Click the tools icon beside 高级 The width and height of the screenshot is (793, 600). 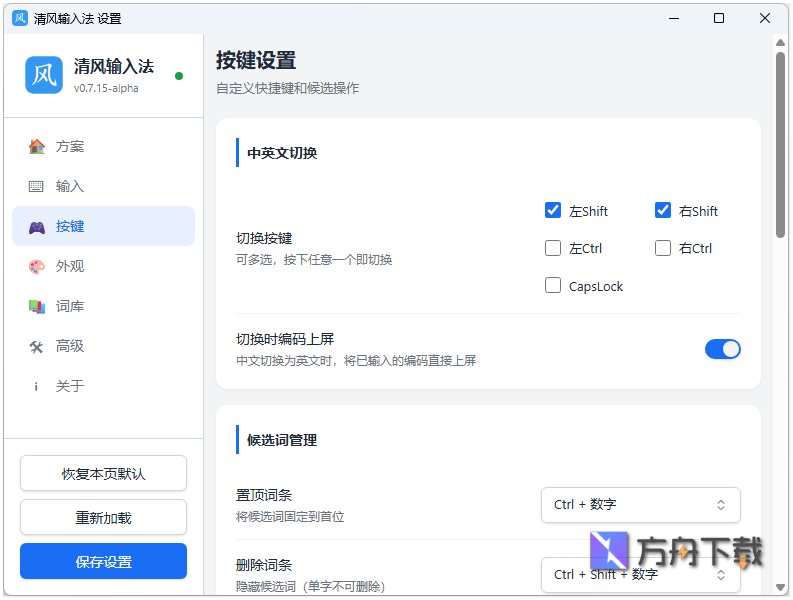36,347
